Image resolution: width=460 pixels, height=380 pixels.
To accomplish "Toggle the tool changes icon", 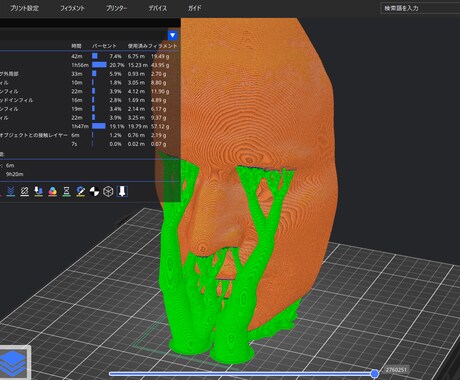I will coord(38,191).
